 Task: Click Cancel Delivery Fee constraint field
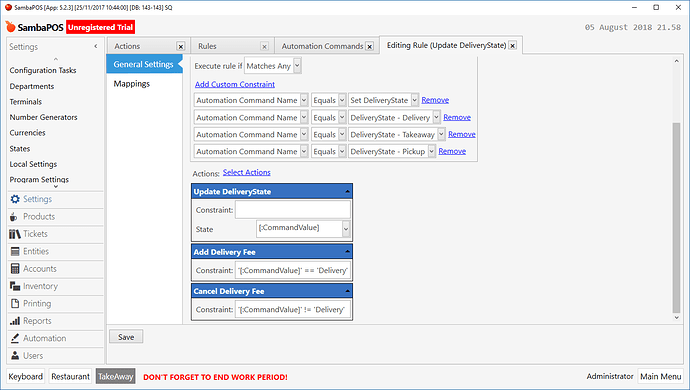click(x=293, y=310)
